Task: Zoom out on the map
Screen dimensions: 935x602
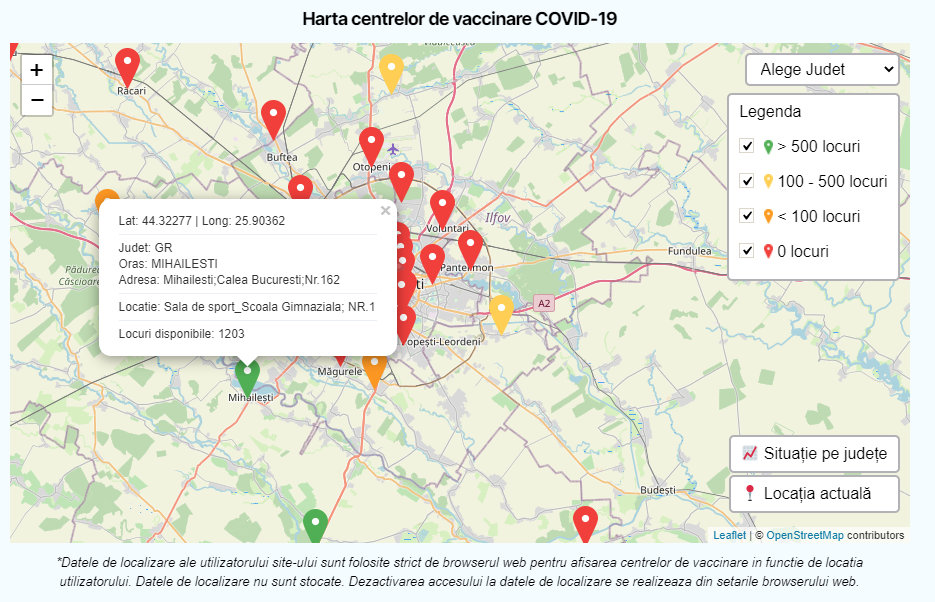Action: point(37,100)
